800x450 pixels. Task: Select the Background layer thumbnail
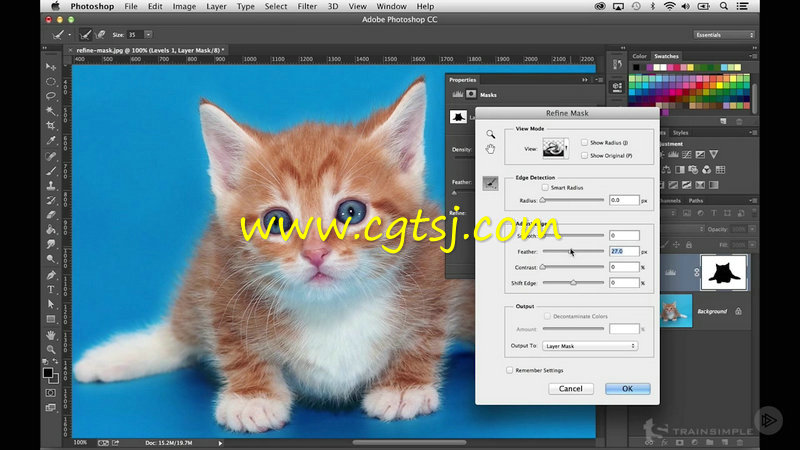tap(676, 311)
